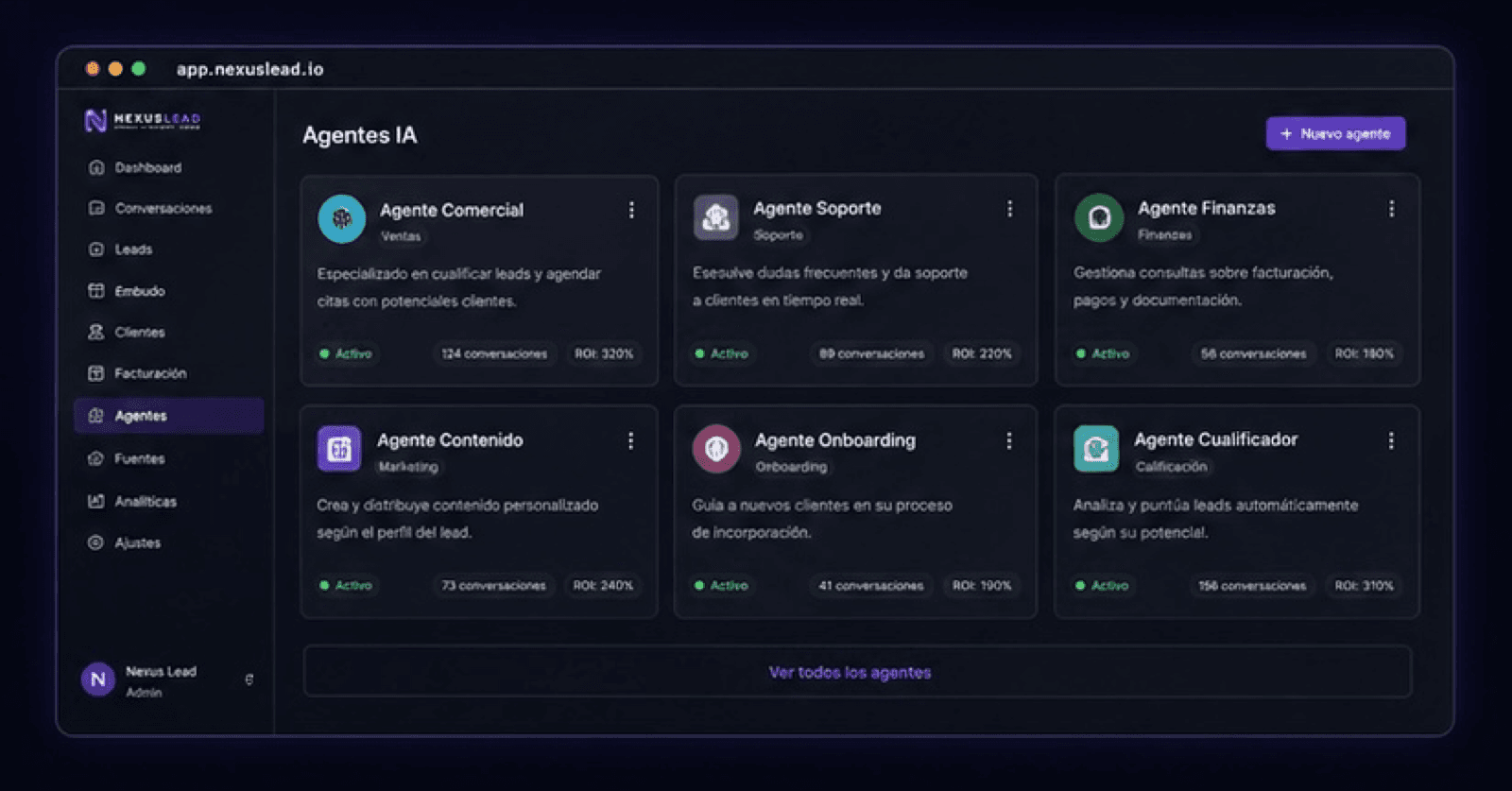Navigate to Clientes
Screen dimensions: 1512x791
(x=168, y=332)
